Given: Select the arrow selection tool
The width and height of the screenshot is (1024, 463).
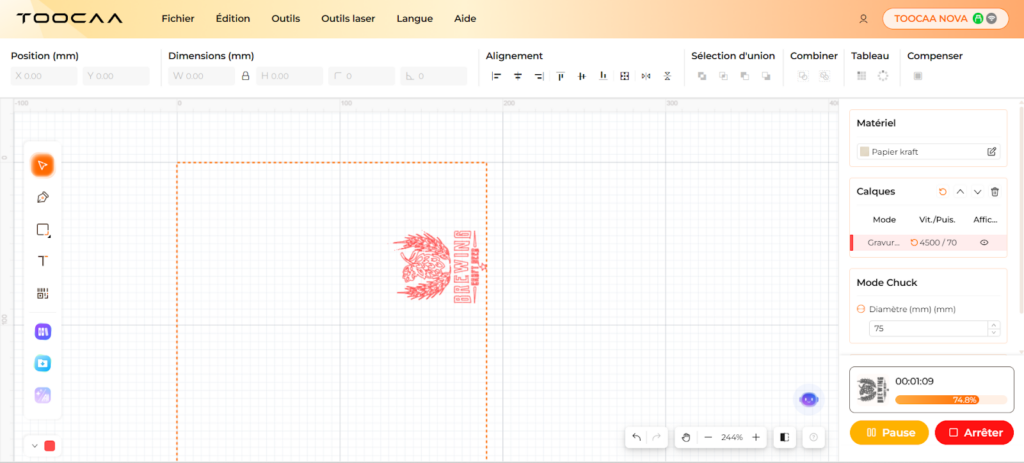Looking at the screenshot, I should 42,165.
